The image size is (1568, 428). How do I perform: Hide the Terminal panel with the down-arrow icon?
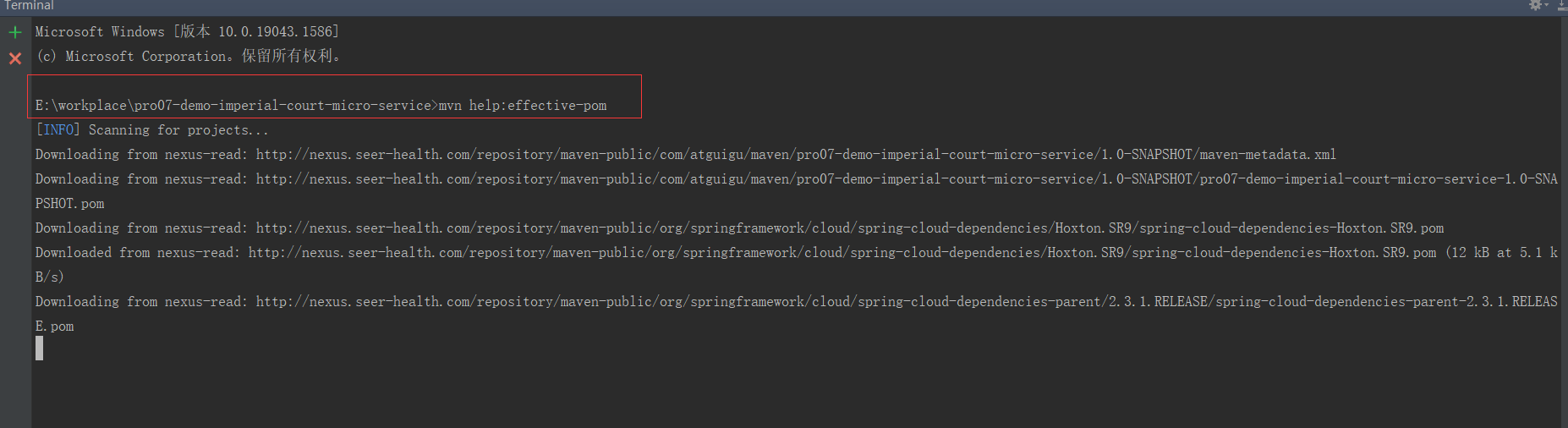point(1561,5)
